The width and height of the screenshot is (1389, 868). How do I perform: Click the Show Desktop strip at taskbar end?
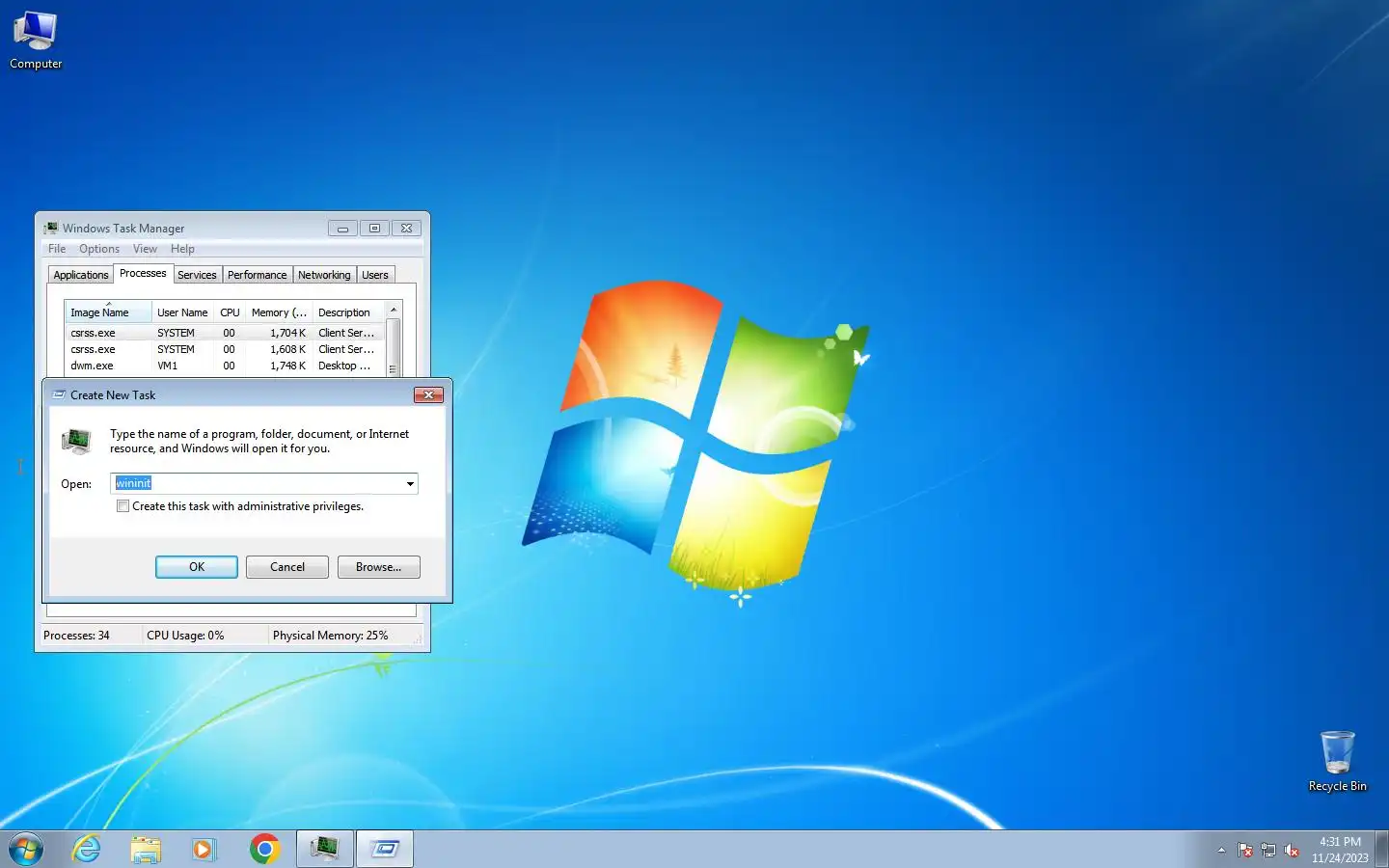click(x=1381, y=849)
